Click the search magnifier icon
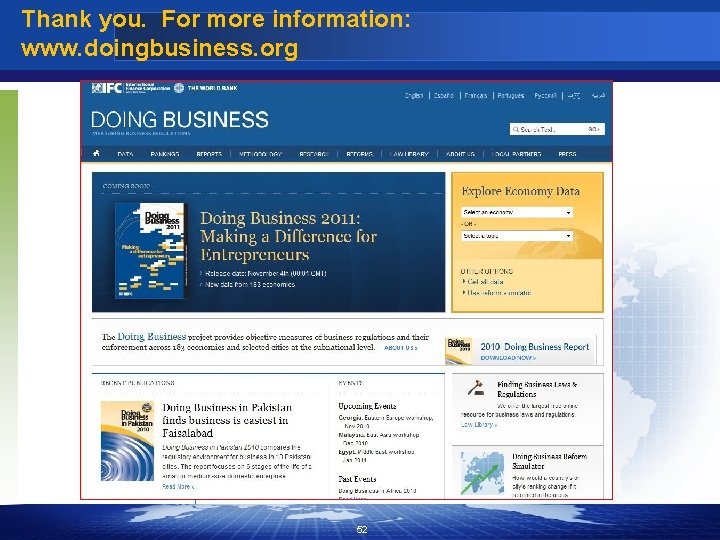The image size is (720, 540). point(516,129)
